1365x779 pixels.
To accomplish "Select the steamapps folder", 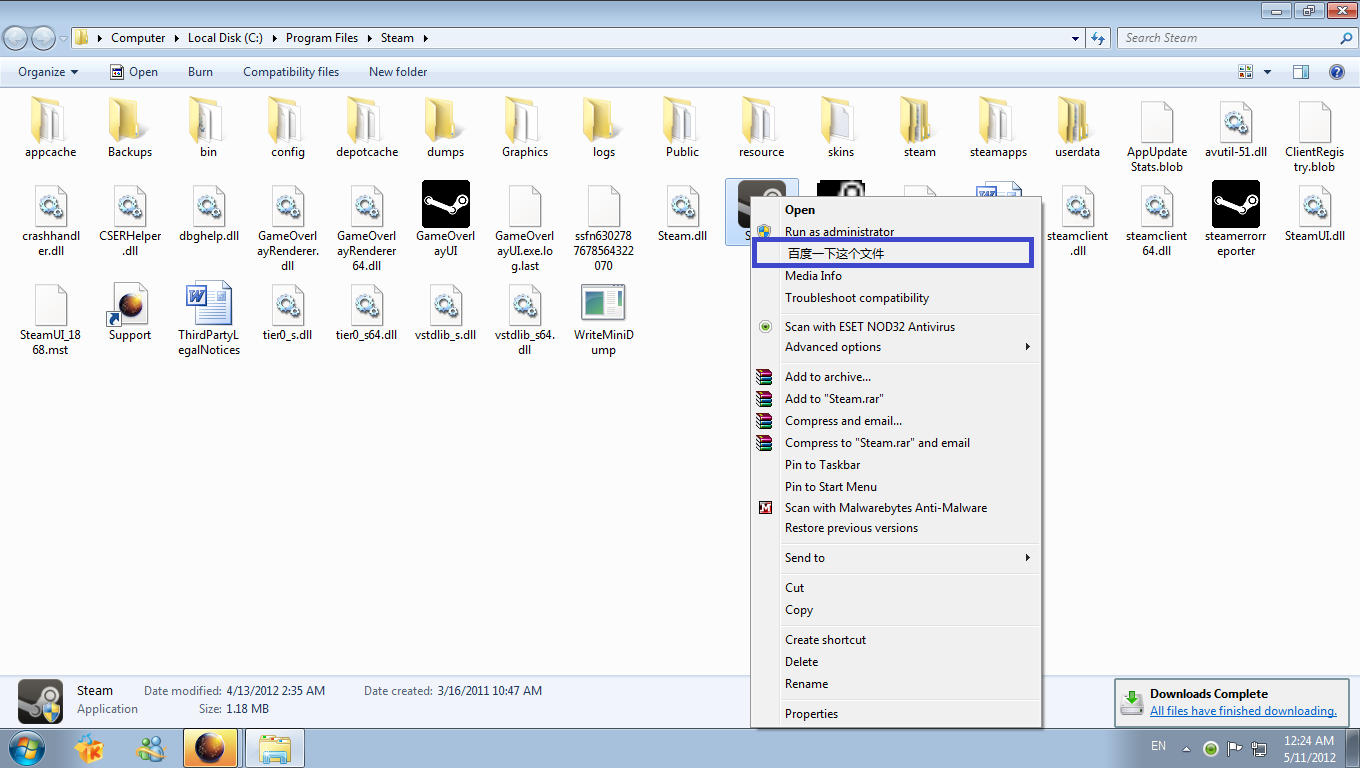I will (x=998, y=128).
